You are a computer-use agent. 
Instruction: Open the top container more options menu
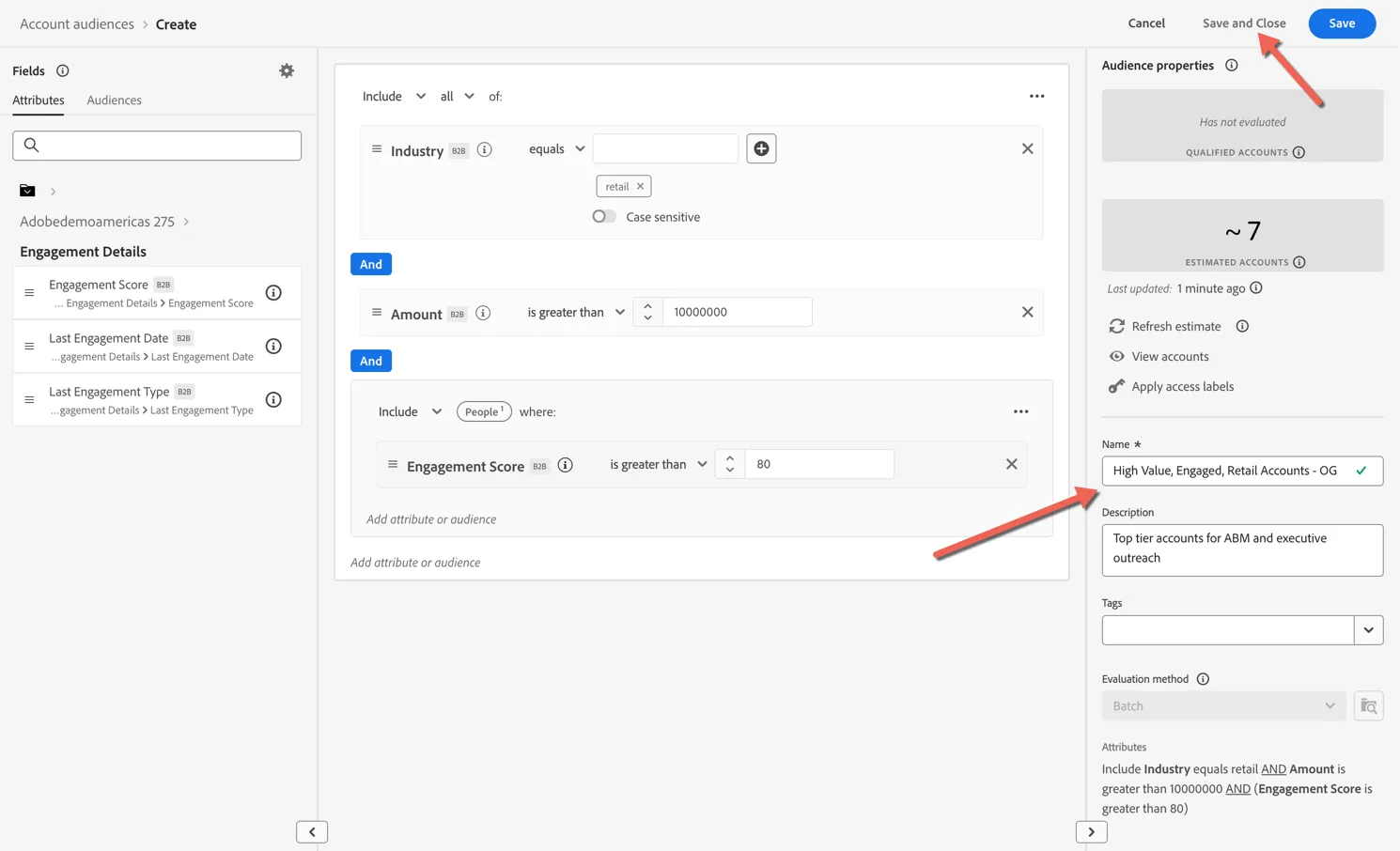pos(1036,96)
